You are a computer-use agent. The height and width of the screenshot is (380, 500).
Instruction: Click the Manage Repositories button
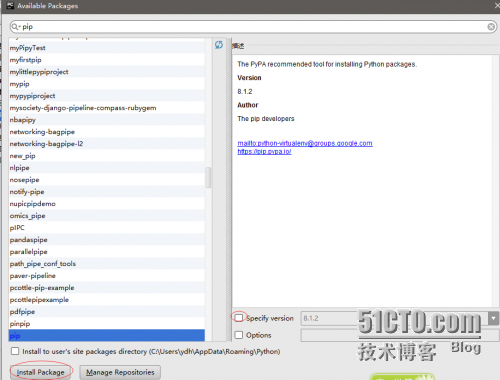point(120,372)
